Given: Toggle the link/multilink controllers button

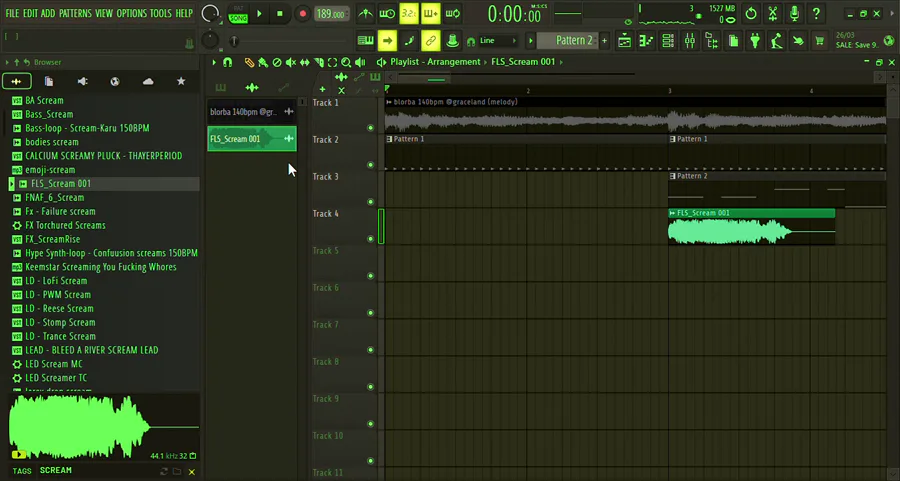Looking at the screenshot, I should [x=430, y=41].
